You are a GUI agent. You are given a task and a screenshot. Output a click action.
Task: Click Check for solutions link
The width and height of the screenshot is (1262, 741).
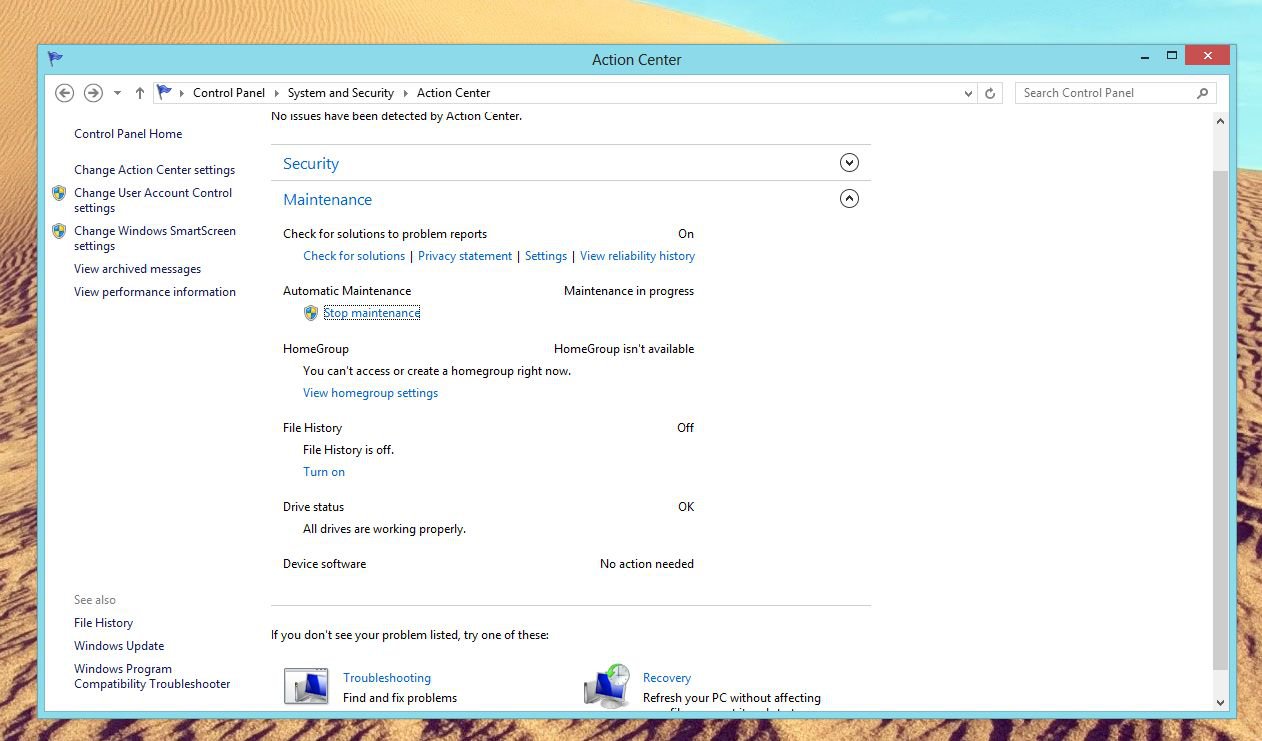(354, 256)
